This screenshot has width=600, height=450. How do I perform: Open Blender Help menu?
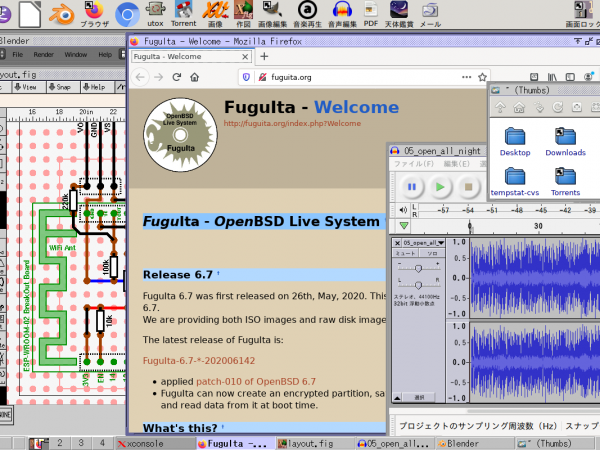105,54
